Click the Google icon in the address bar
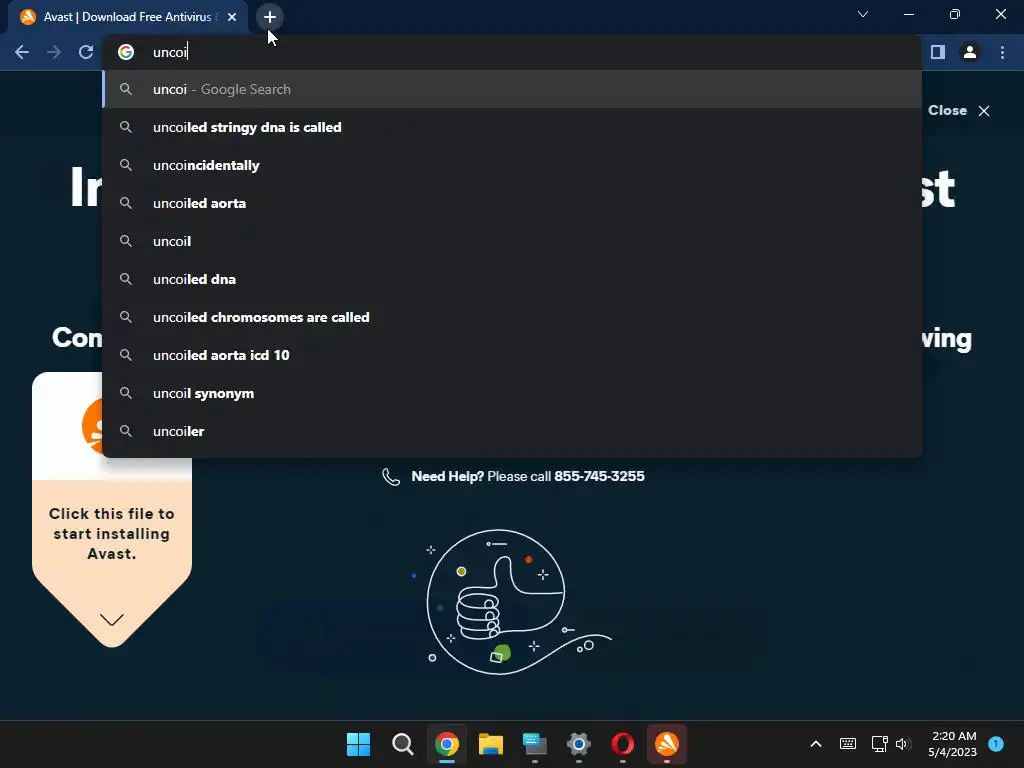The height and width of the screenshot is (768, 1024). (126, 52)
